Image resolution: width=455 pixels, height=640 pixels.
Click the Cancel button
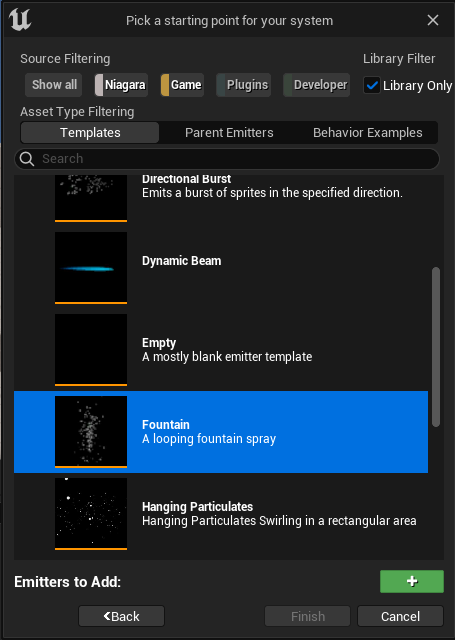pyautogui.click(x=400, y=616)
